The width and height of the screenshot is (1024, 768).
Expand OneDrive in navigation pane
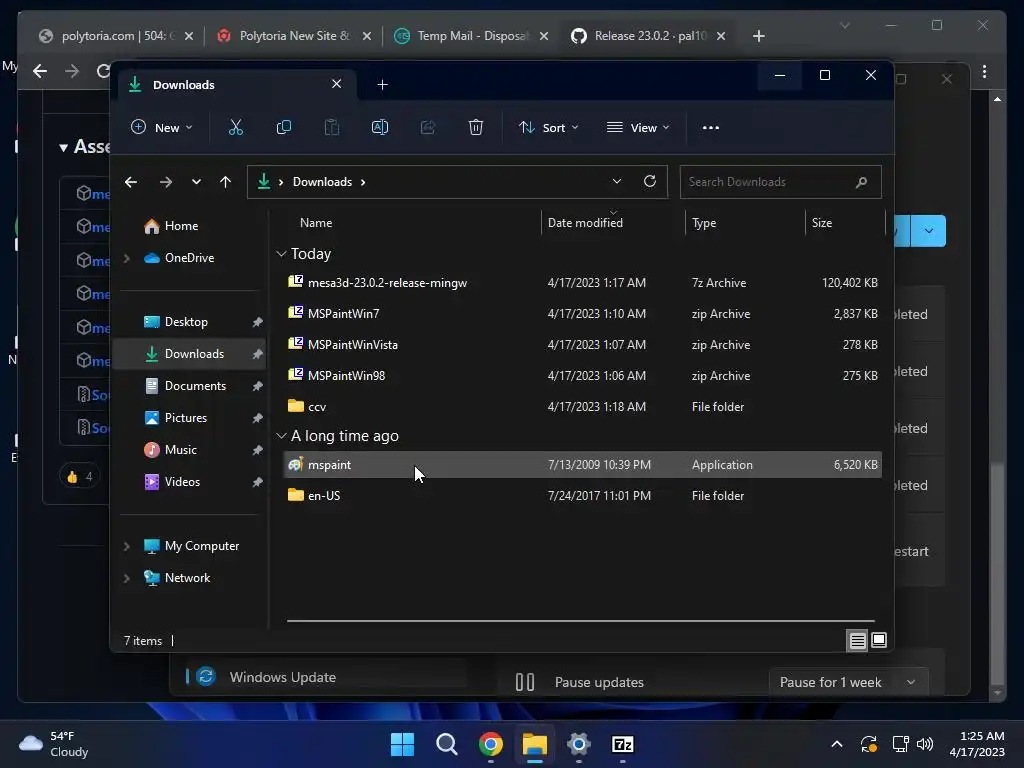[127, 258]
